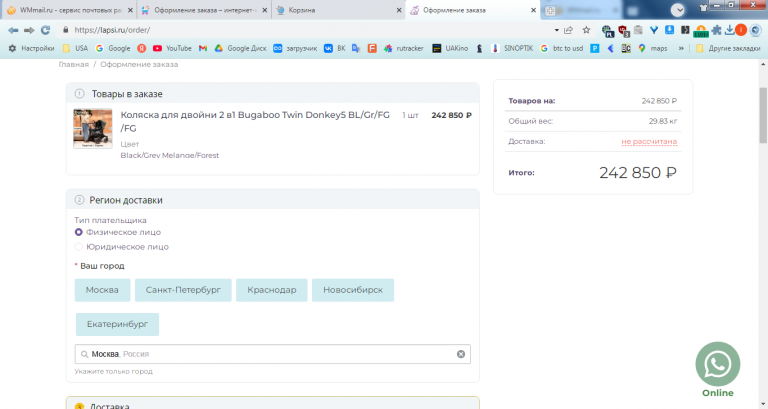
Task: Open the new tab plus button
Action: coord(550,10)
